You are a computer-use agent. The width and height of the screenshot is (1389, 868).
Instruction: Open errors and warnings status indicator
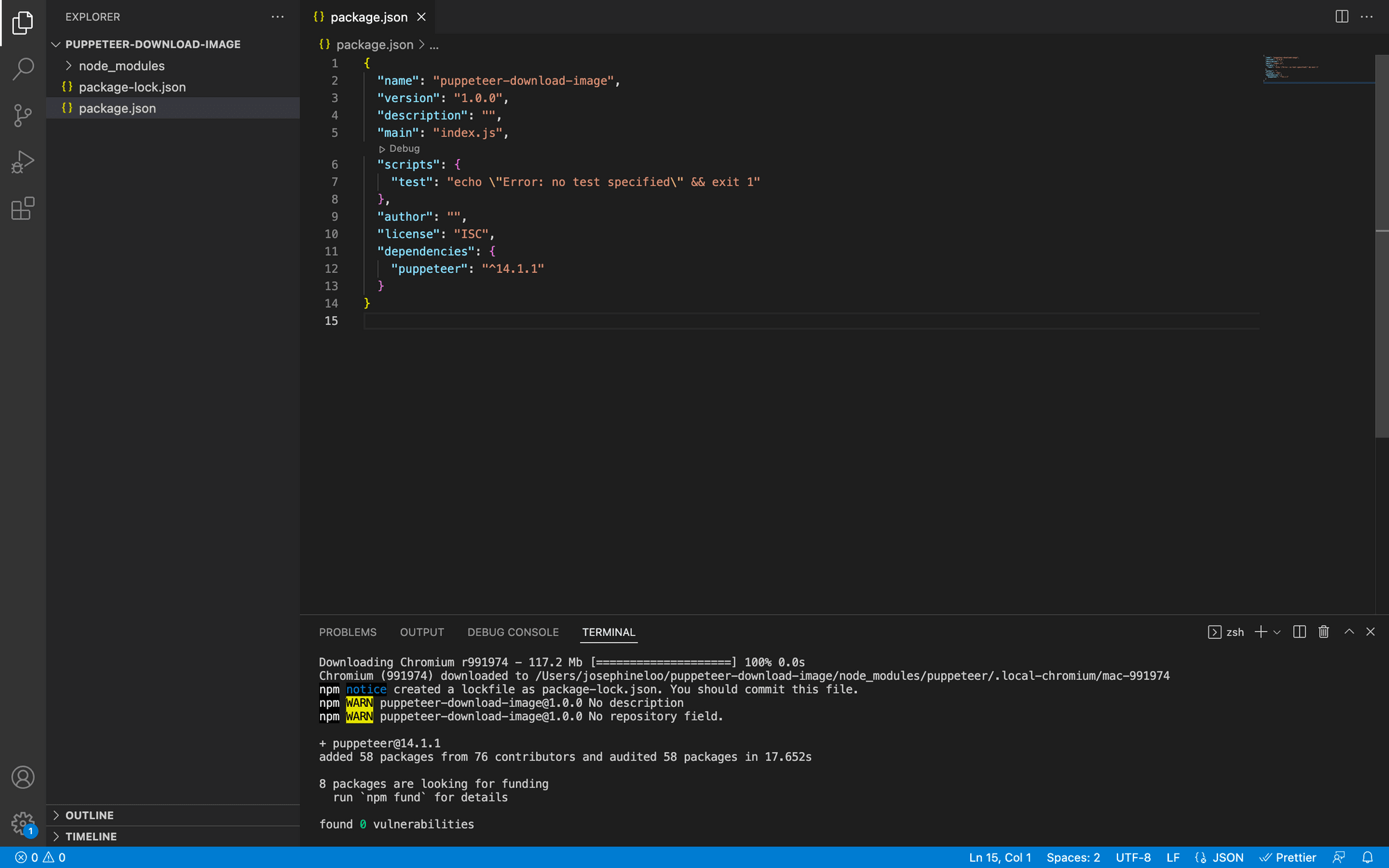(40, 858)
